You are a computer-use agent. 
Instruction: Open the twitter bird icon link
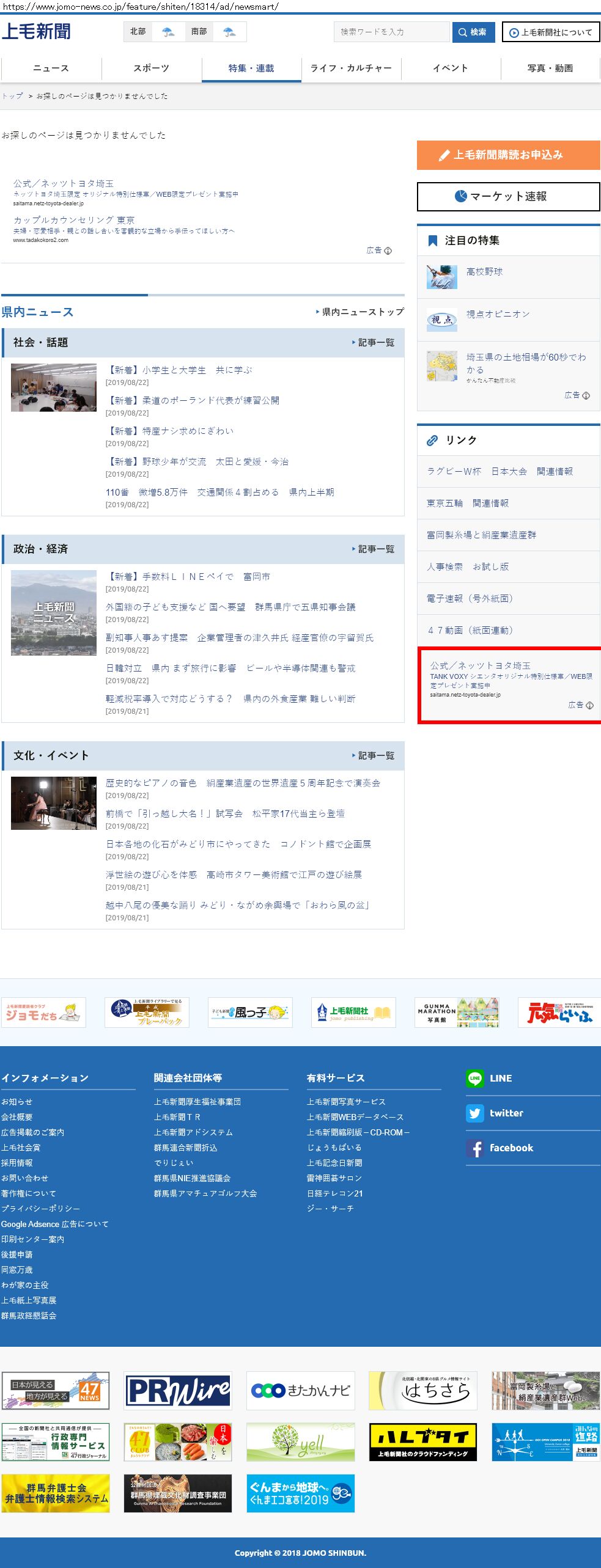click(474, 1113)
